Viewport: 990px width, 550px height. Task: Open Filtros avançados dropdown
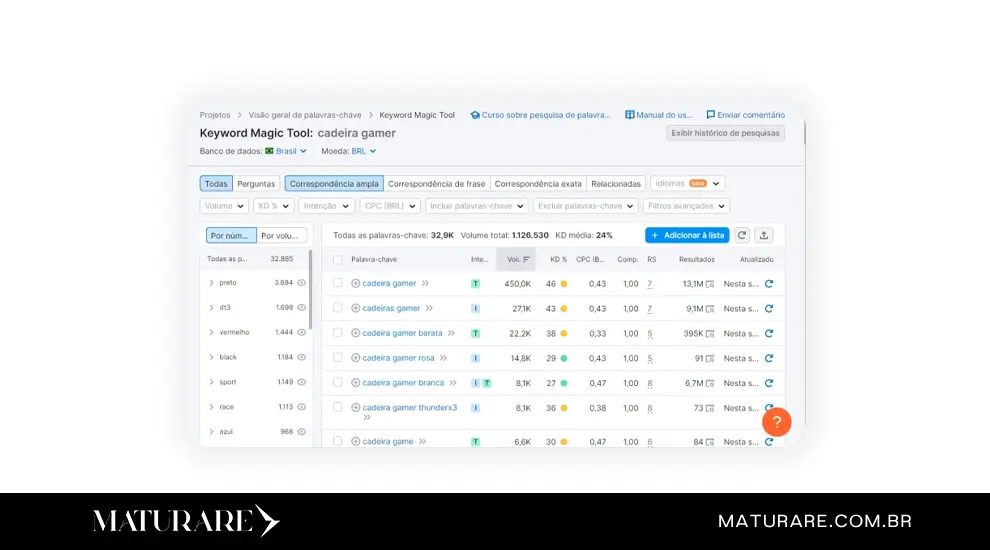[686, 206]
